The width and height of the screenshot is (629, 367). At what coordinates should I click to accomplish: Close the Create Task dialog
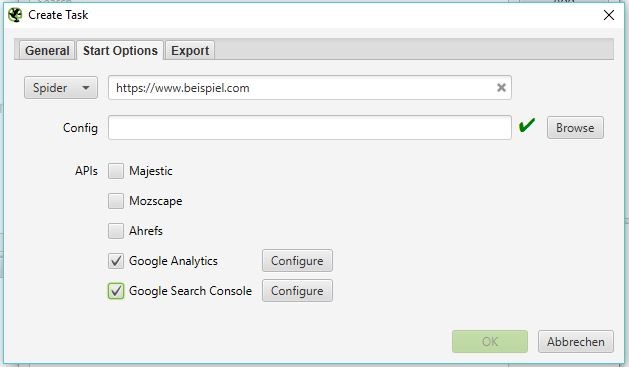[609, 15]
